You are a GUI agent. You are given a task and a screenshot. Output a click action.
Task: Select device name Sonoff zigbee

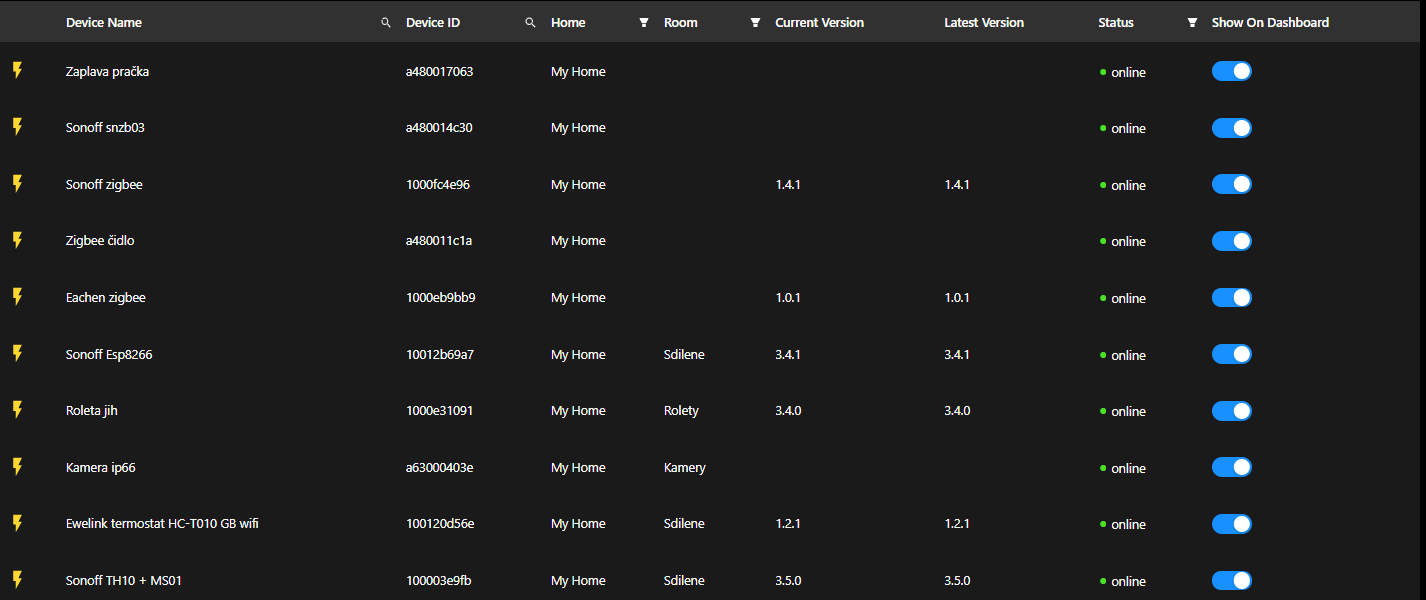pyautogui.click(x=104, y=185)
